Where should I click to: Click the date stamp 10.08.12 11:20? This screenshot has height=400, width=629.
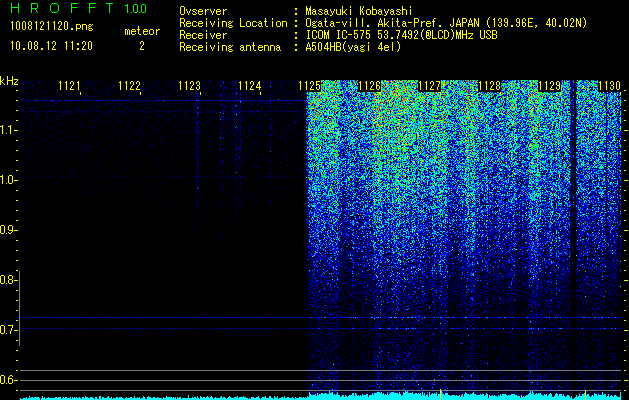pos(51,46)
